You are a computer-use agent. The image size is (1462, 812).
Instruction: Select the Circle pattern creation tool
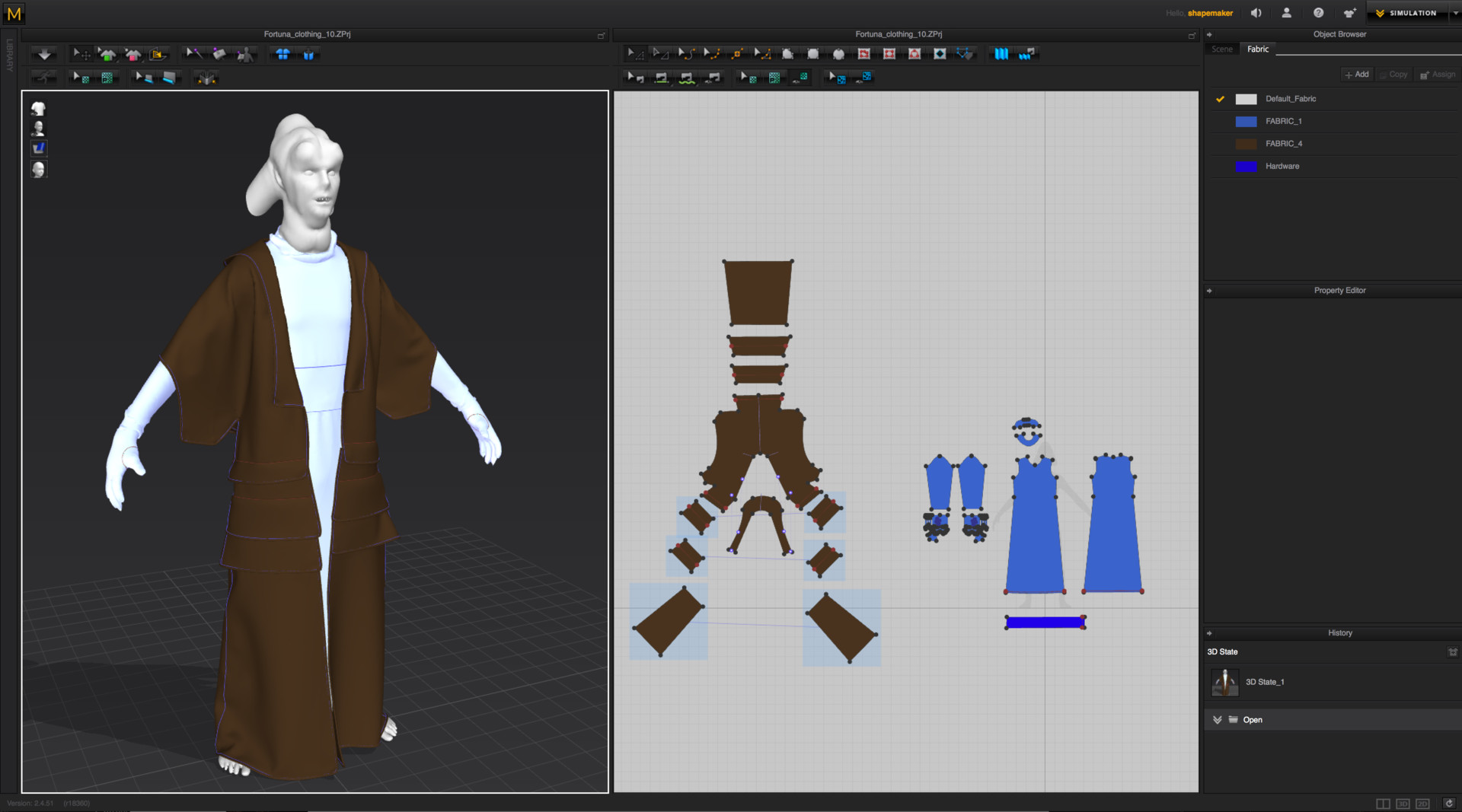838,53
